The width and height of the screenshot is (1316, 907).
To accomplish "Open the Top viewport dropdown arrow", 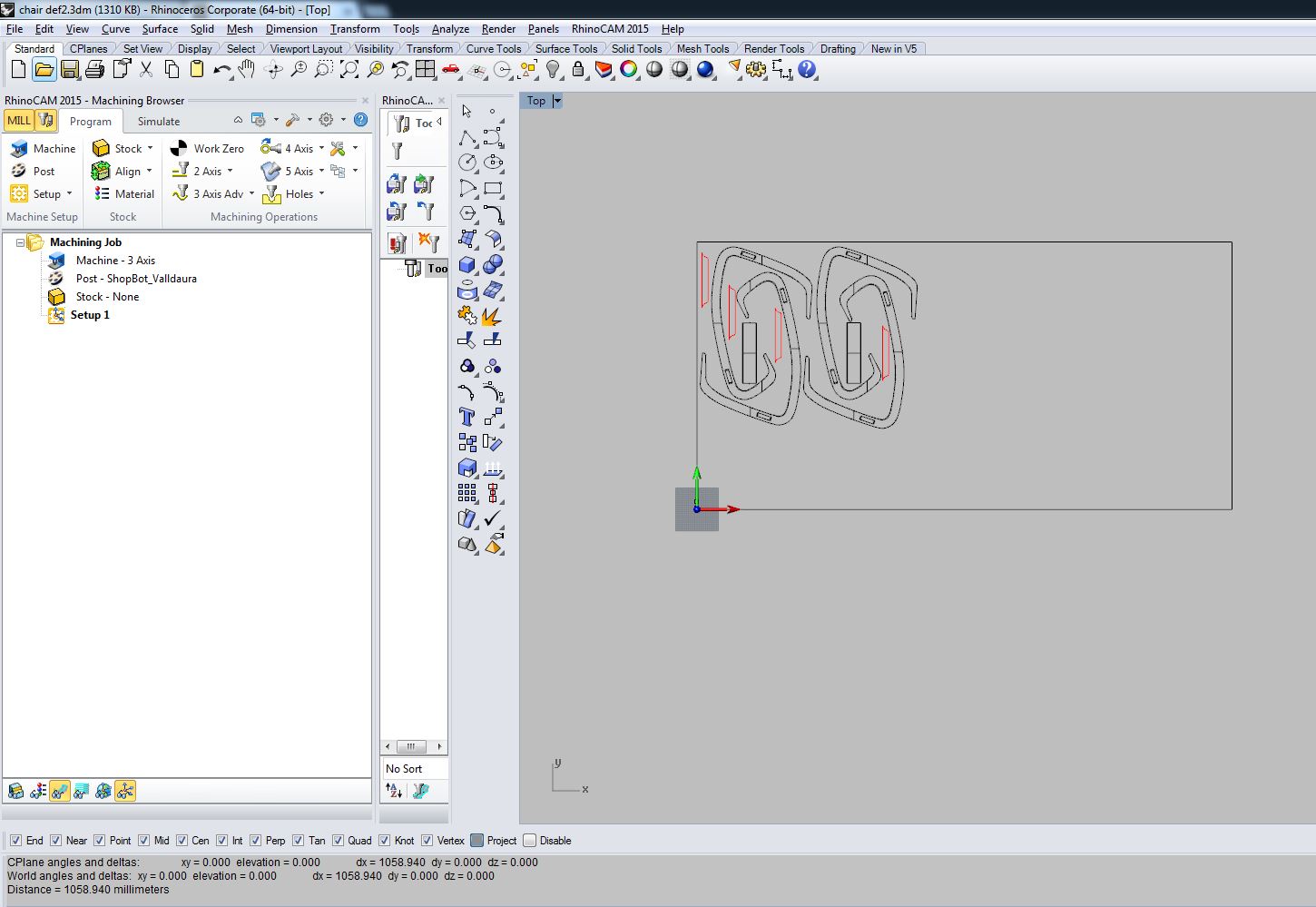I will 557,101.
